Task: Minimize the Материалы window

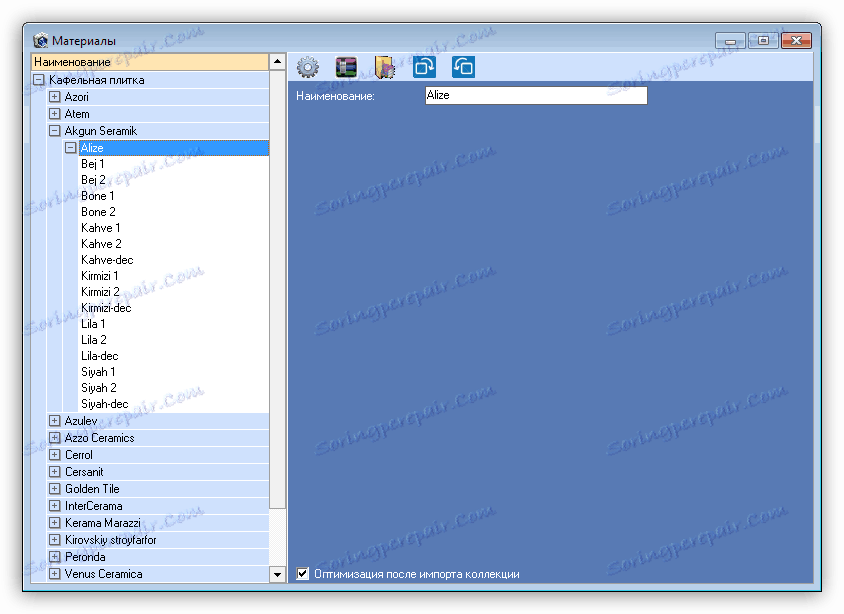Action: point(730,40)
